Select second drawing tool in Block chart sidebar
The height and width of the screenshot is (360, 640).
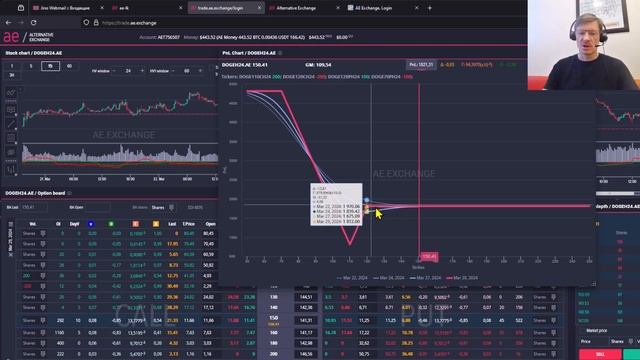[x=11, y=109]
